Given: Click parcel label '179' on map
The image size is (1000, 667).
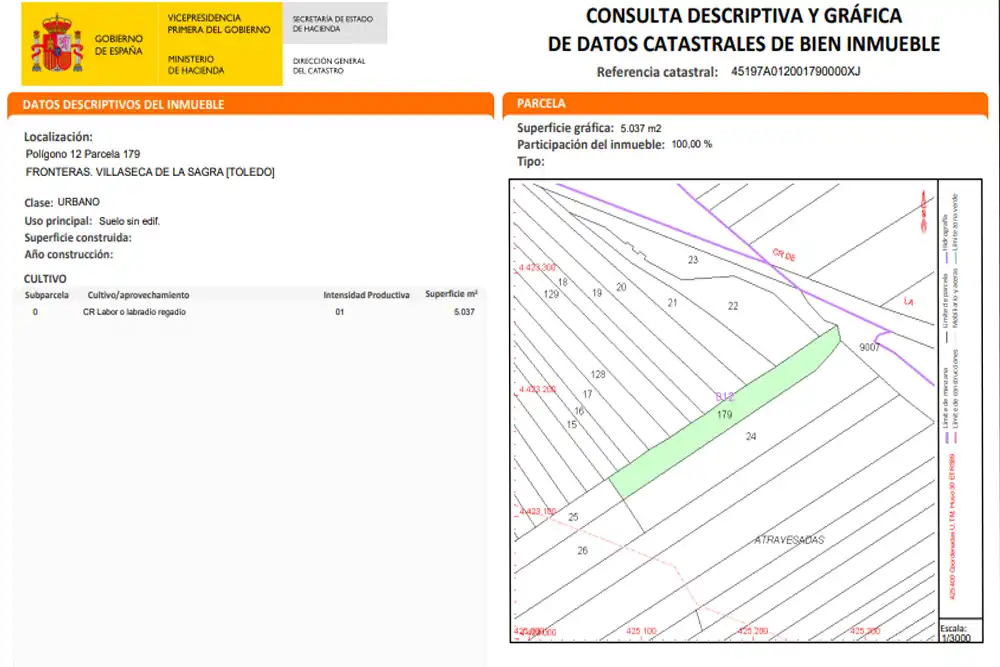Looking at the screenshot, I should pyautogui.click(x=724, y=414).
